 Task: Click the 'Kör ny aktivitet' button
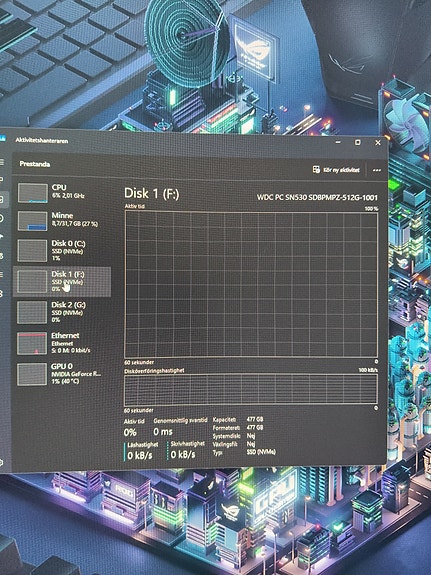[x=336, y=170]
